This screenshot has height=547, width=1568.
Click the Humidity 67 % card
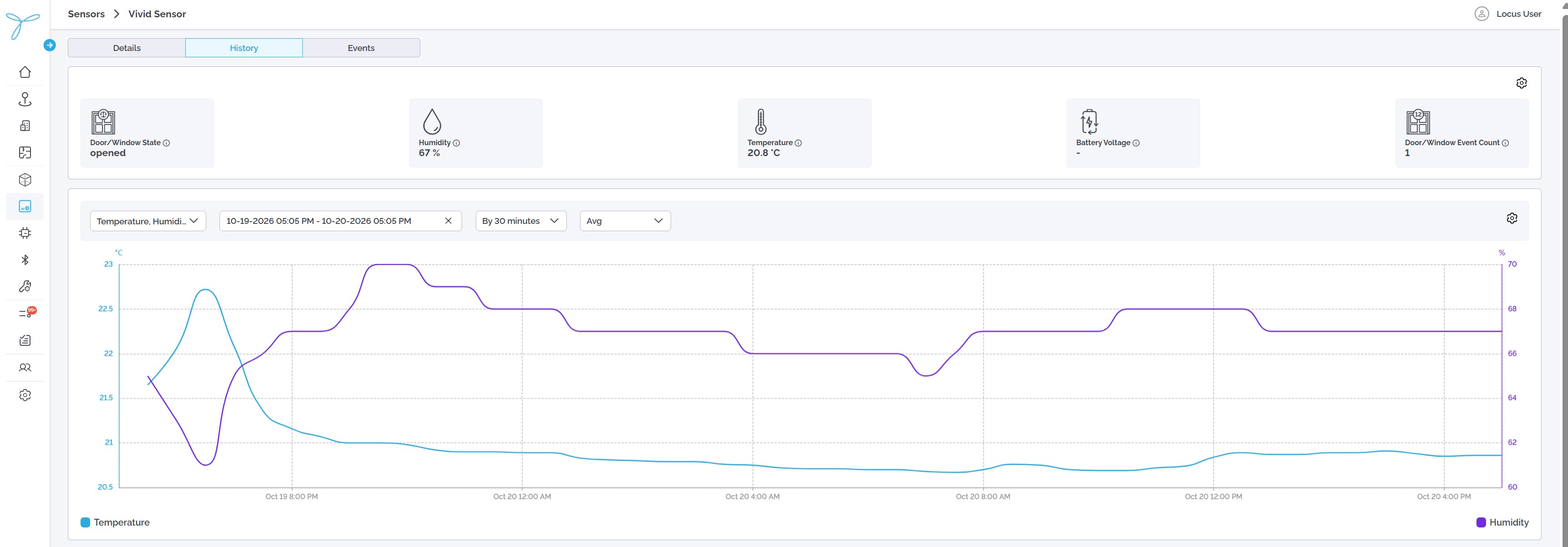[x=475, y=132]
